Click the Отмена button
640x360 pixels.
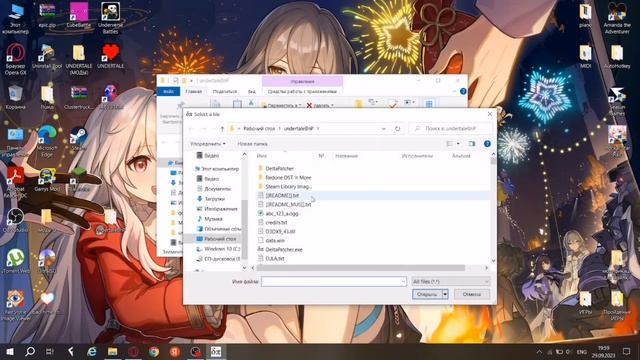471,294
